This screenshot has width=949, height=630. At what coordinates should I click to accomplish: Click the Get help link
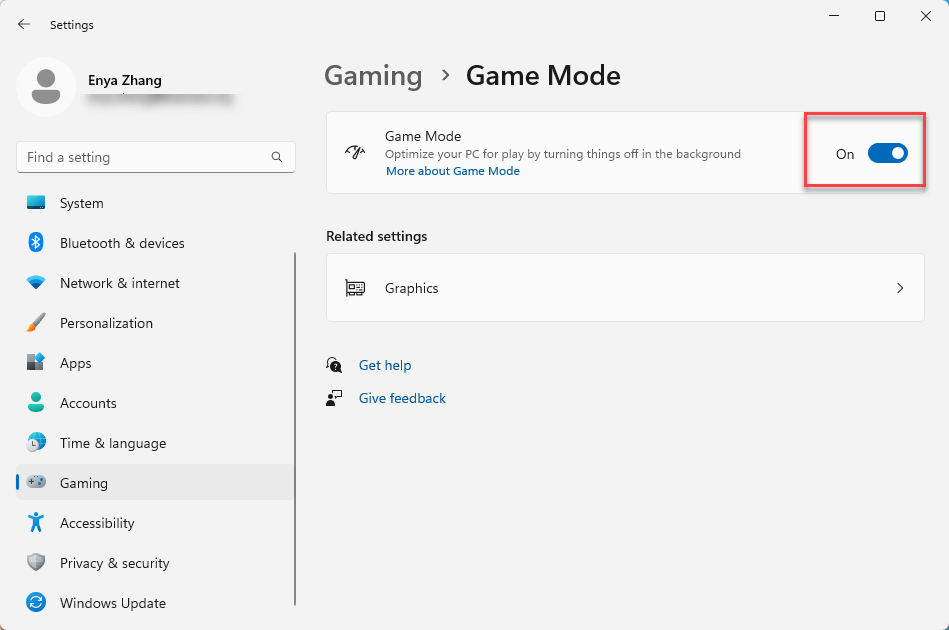385,365
